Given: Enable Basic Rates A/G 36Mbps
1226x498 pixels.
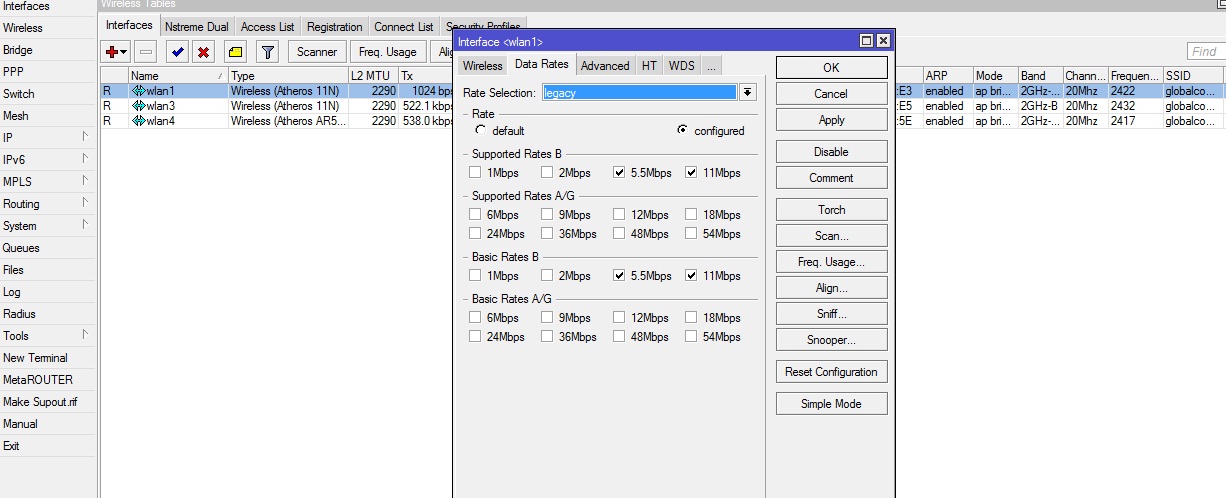Looking at the screenshot, I should click(547, 336).
